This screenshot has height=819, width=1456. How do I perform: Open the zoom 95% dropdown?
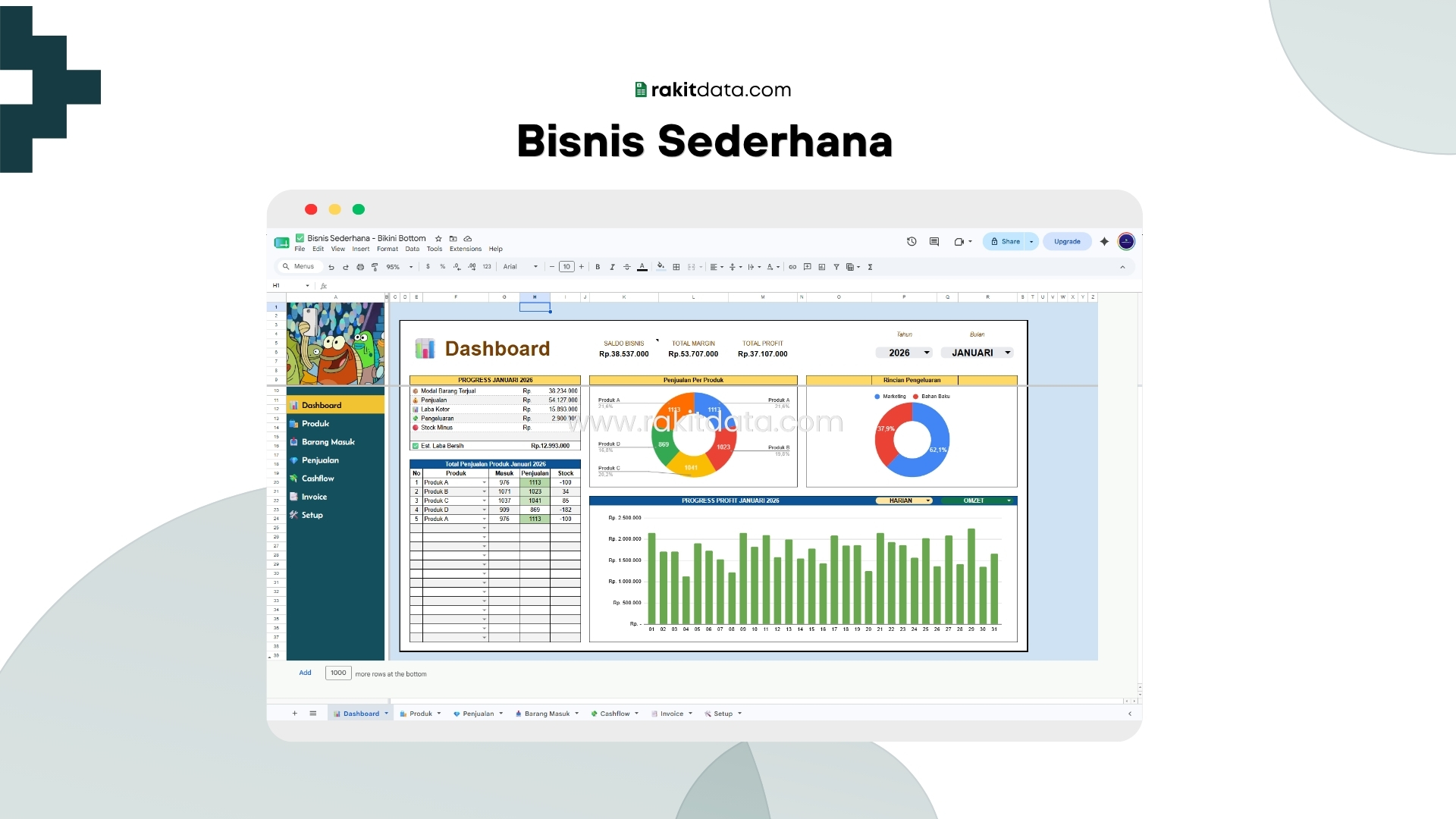click(400, 267)
